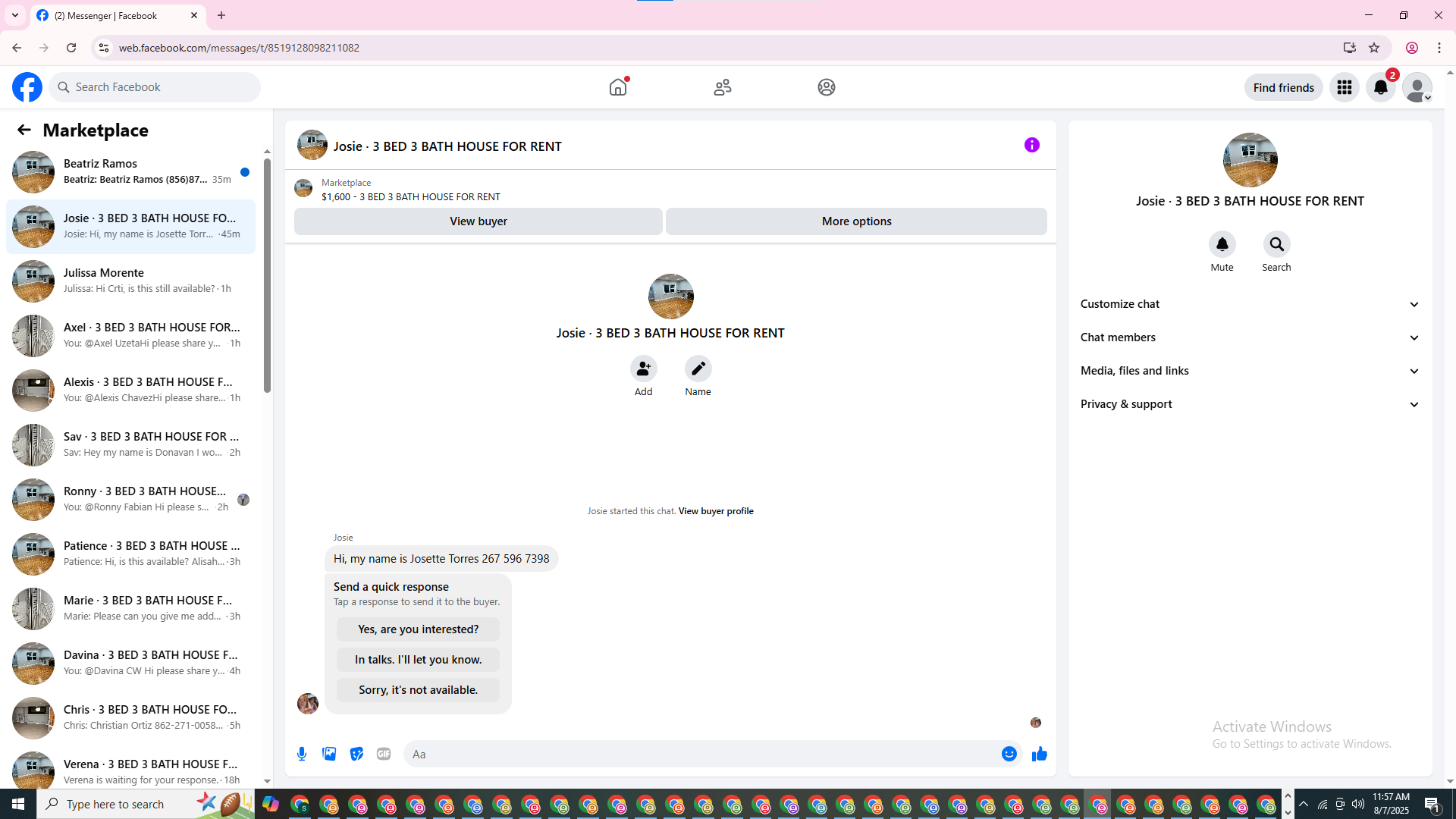Toggle conversation info panel icon
Screen dimensions: 1456x819
pos(1031,145)
